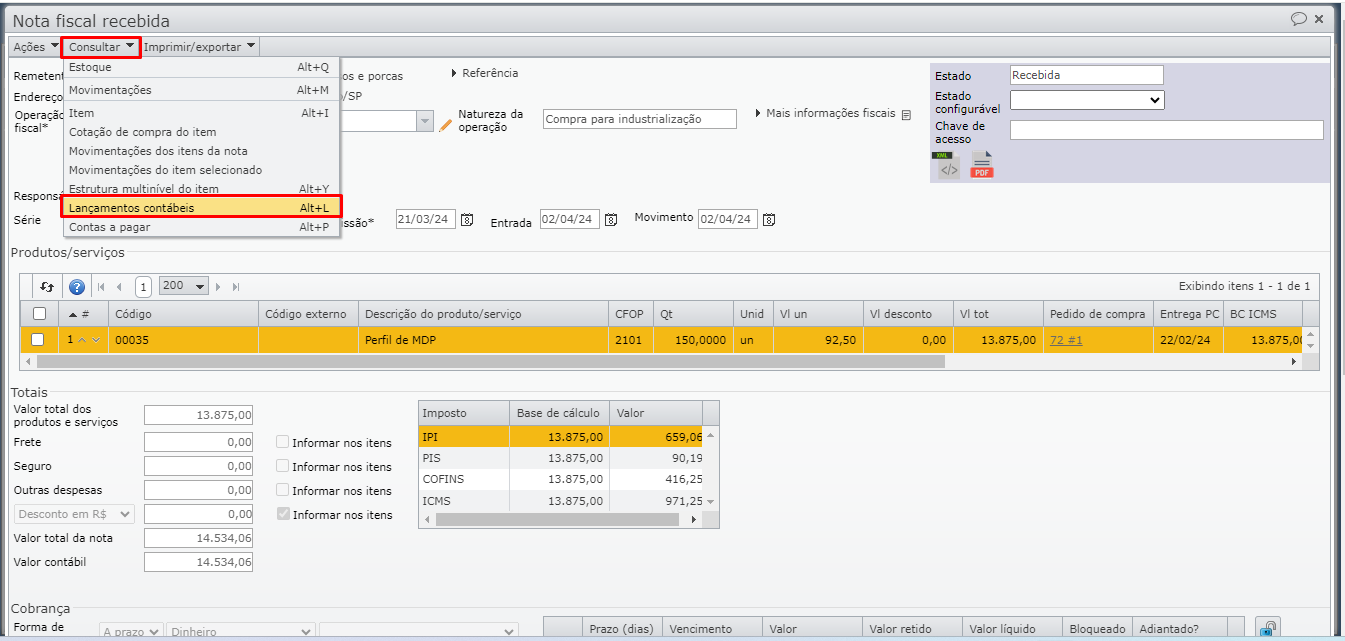
Task: Open the Dinheiro payment method dropdown
Action: (x=240, y=631)
